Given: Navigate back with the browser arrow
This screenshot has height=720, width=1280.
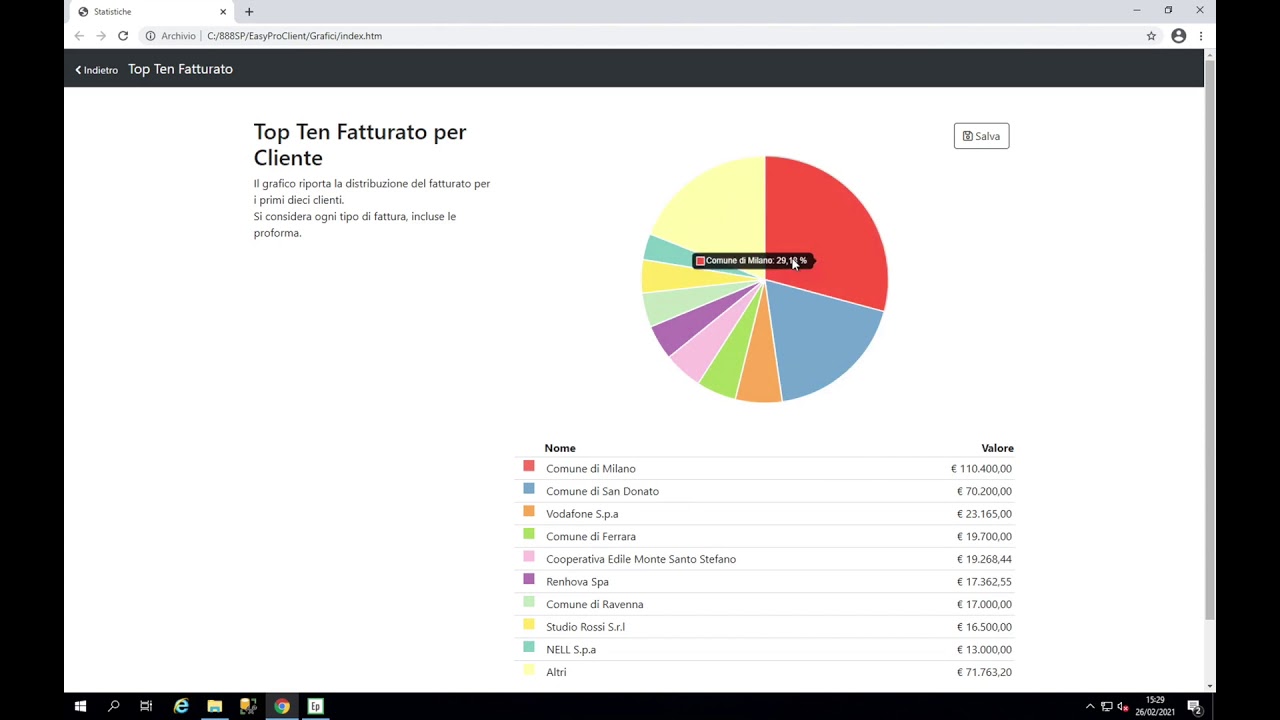Looking at the screenshot, I should point(79,36).
